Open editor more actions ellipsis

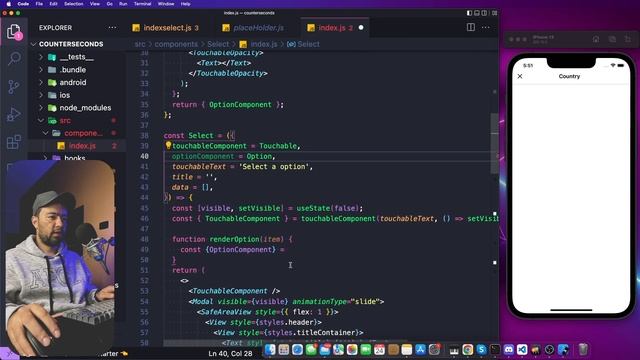pos(485,27)
